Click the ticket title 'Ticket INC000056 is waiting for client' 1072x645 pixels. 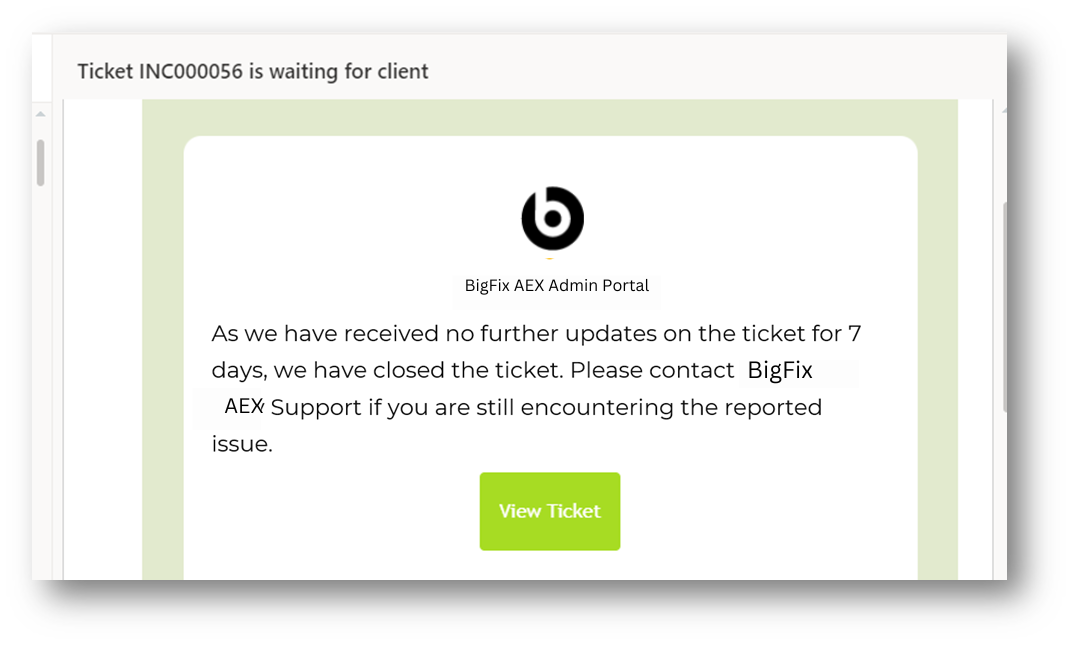click(253, 71)
